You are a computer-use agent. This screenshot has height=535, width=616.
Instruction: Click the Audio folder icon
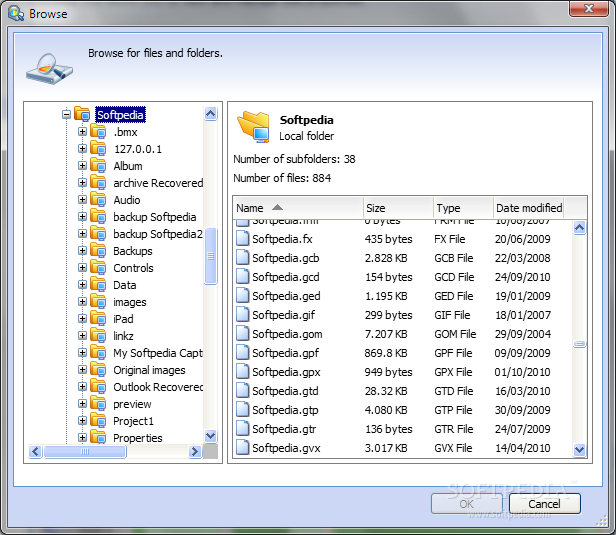98,200
